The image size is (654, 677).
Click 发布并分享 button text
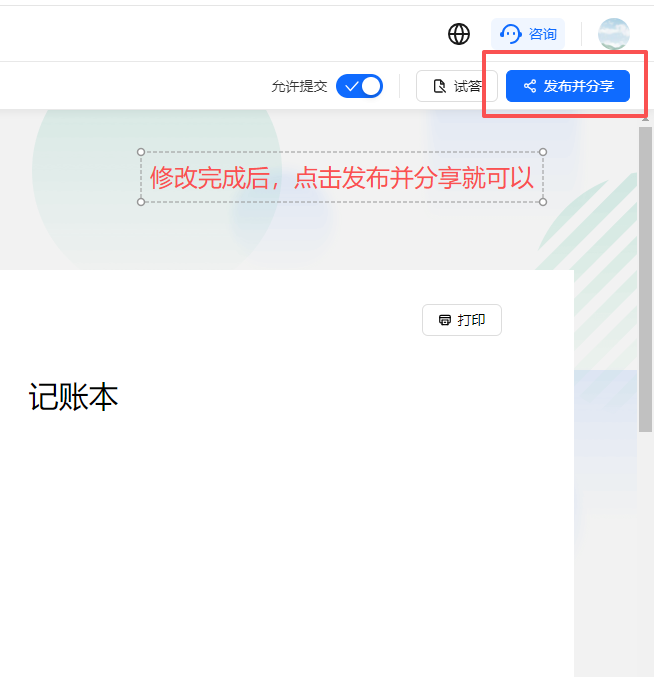pyautogui.click(x=578, y=87)
